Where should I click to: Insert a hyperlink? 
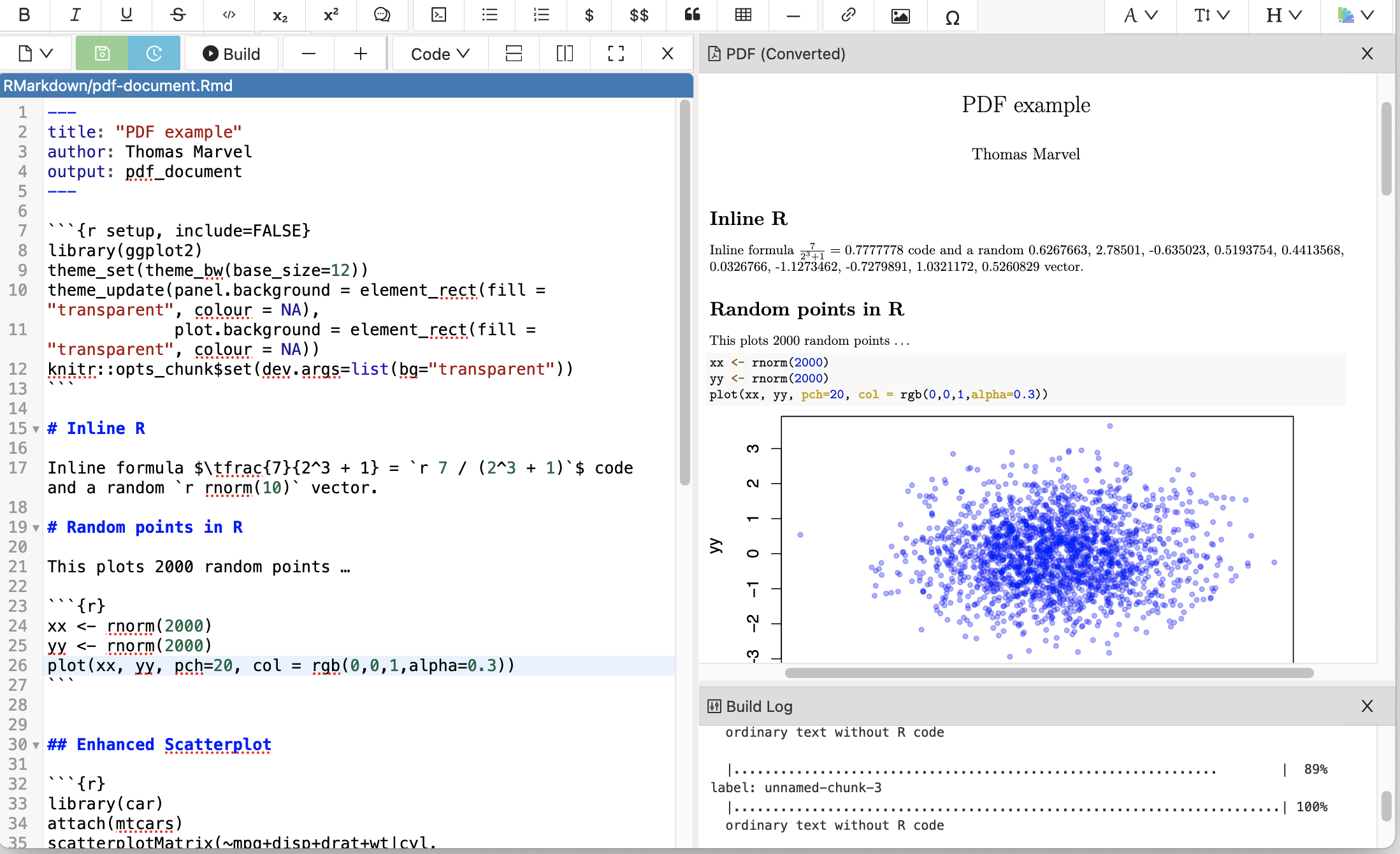[848, 15]
